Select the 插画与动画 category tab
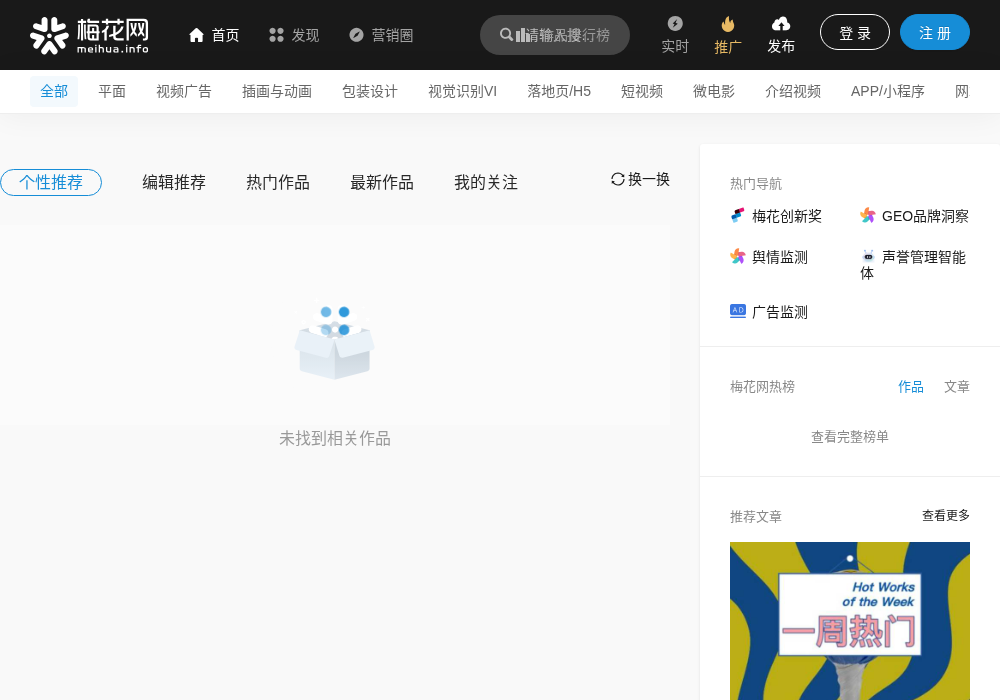 pyautogui.click(x=277, y=91)
